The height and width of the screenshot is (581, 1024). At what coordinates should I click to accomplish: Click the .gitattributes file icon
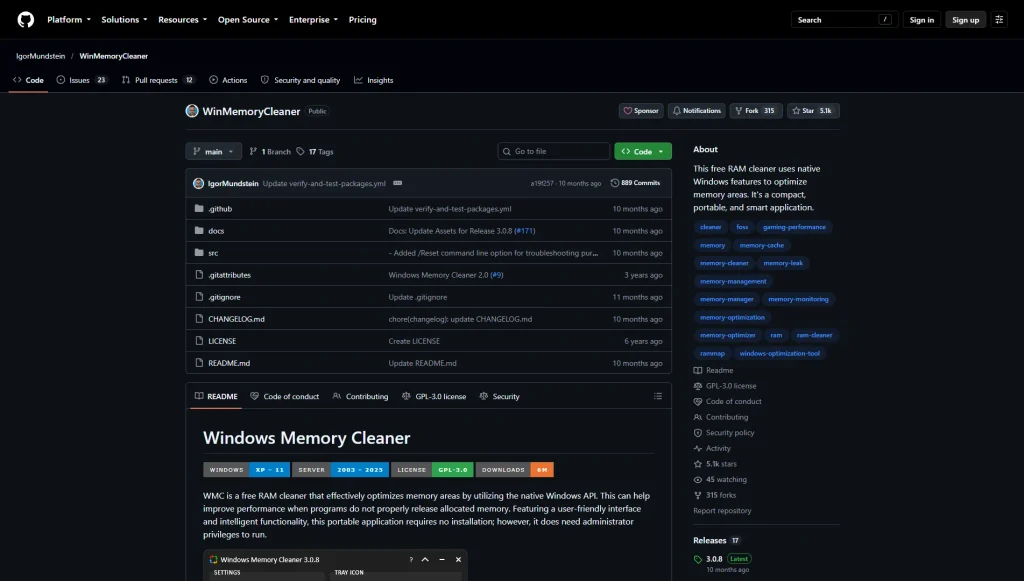(x=199, y=275)
